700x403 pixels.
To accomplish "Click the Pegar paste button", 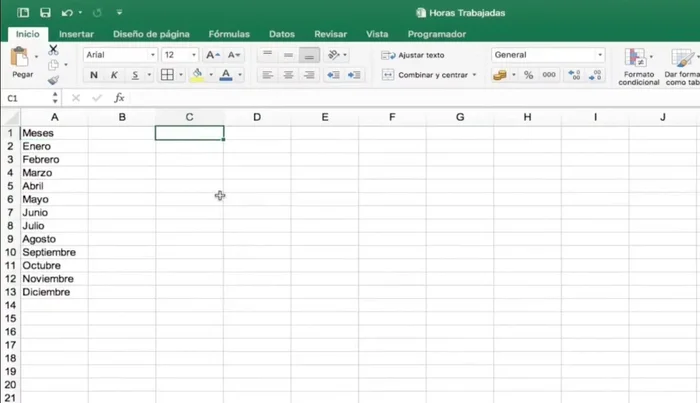I will pos(22,63).
